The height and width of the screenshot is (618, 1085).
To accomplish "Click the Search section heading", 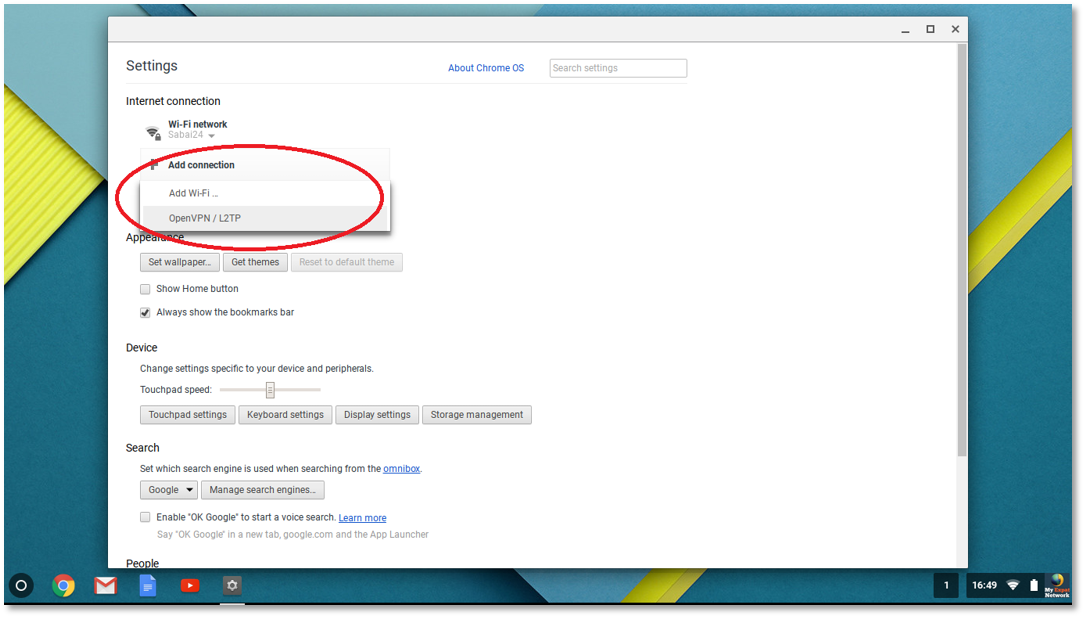I will click(x=143, y=448).
